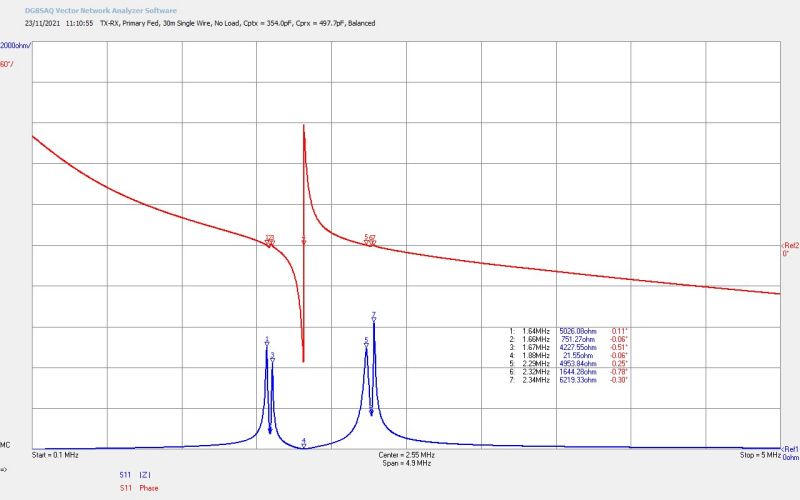Click marker 1 row in marker table

[x=568, y=330]
